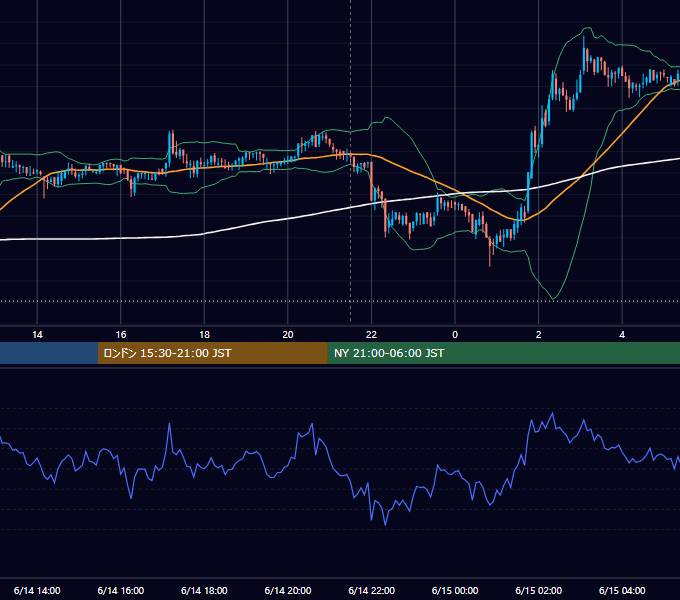Click the 0 hour label on price chart axis
This screenshot has height=600, width=680.
point(455,335)
